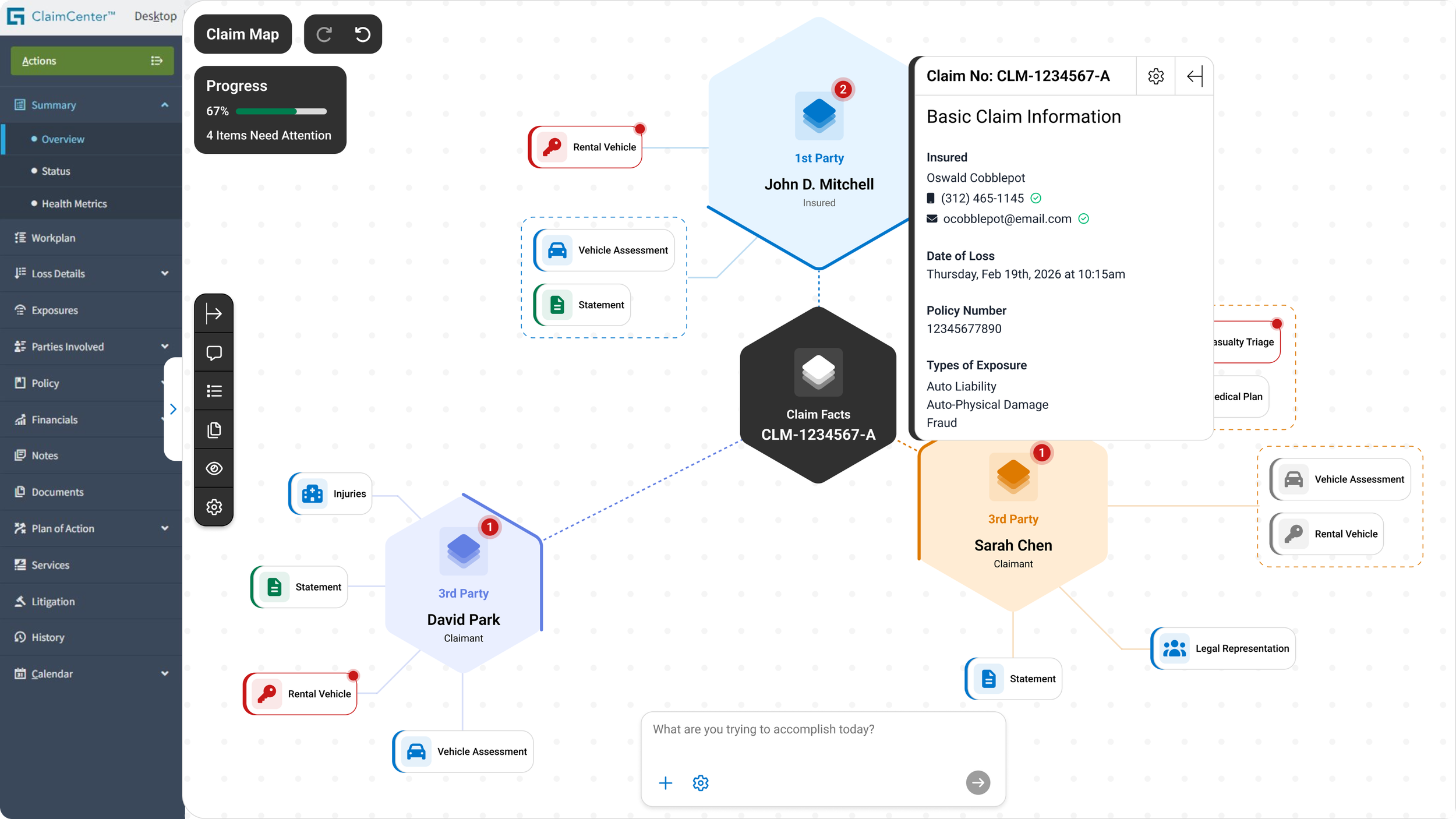Select the Claim Facts CLM-1234567-A hexagon

click(x=818, y=396)
